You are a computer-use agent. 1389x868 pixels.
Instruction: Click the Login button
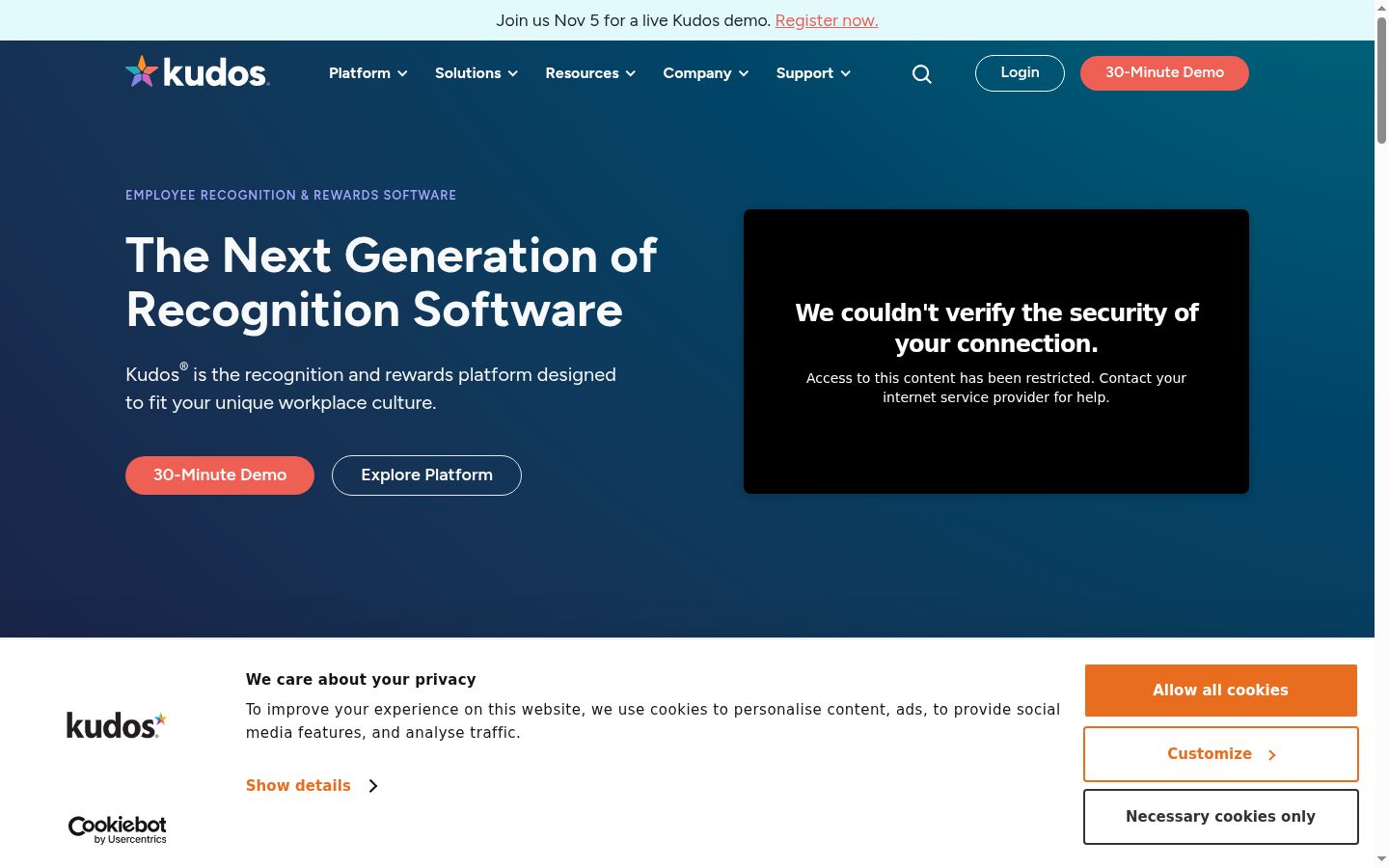pos(1020,73)
